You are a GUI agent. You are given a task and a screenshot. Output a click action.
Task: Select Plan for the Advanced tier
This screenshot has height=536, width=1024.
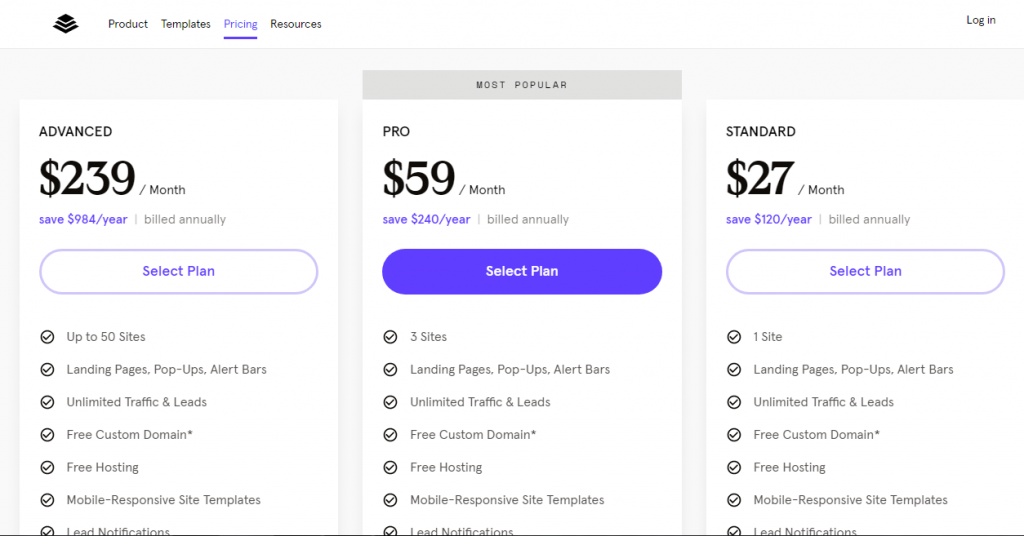coord(179,271)
